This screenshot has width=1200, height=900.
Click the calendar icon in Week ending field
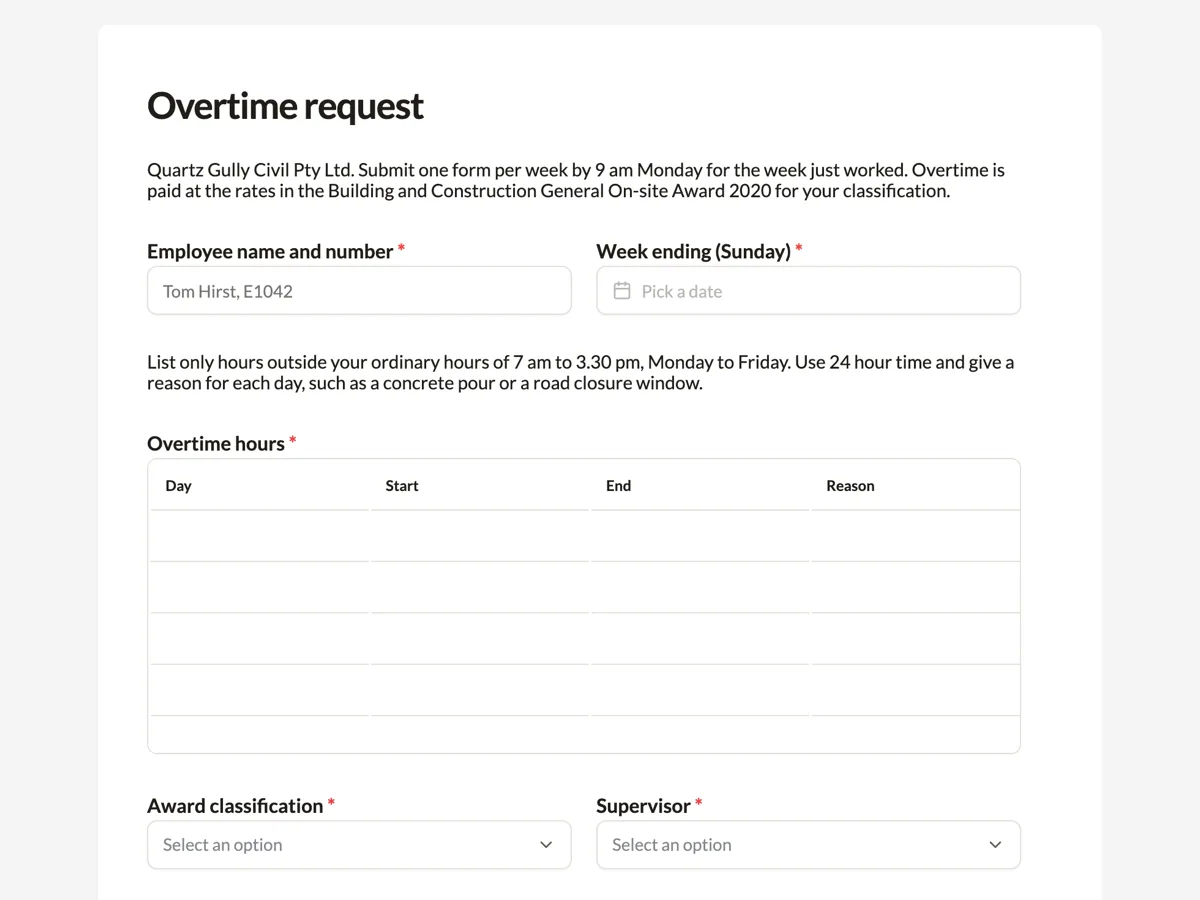click(622, 291)
